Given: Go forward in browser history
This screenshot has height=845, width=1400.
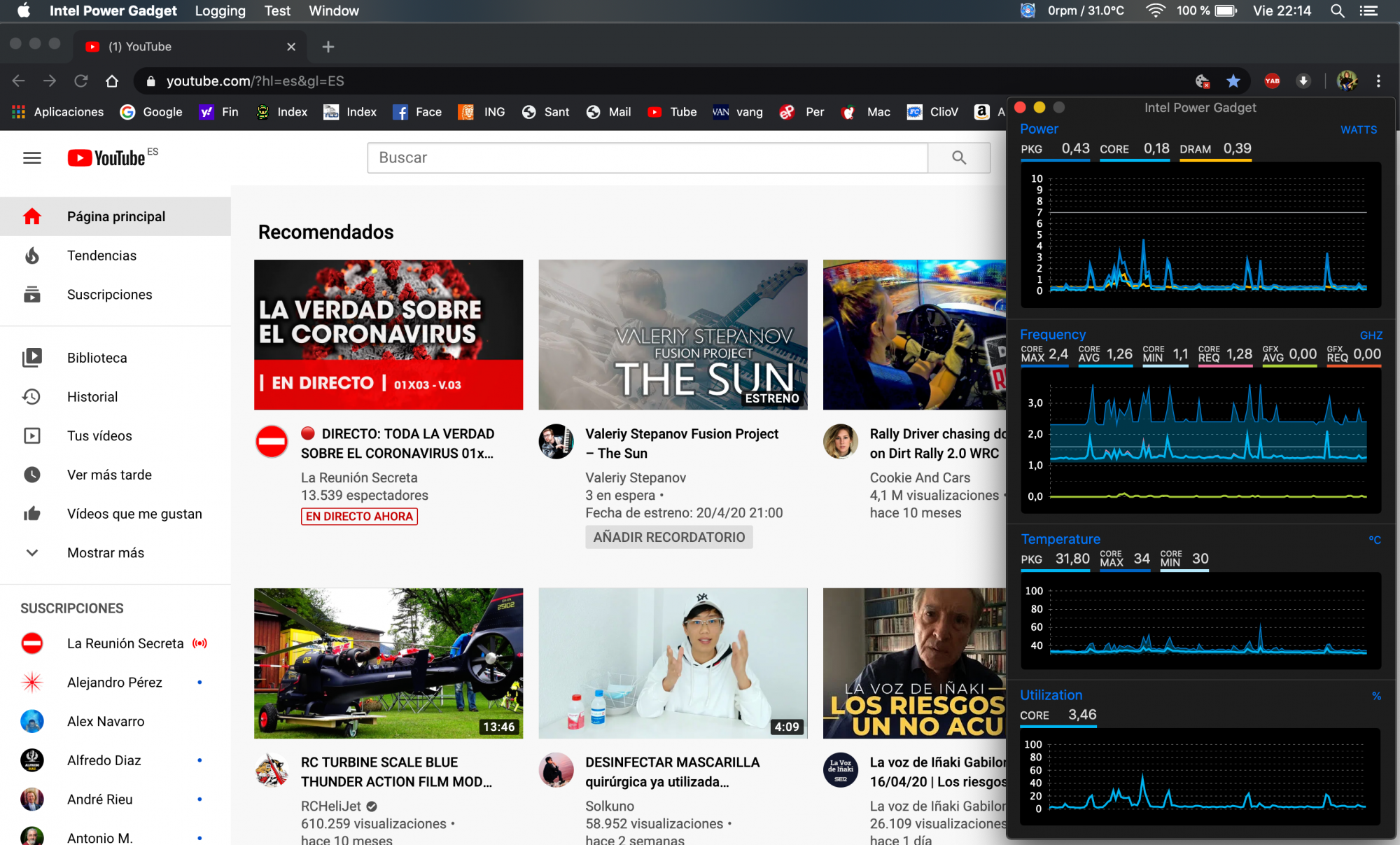Looking at the screenshot, I should click(x=50, y=81).
